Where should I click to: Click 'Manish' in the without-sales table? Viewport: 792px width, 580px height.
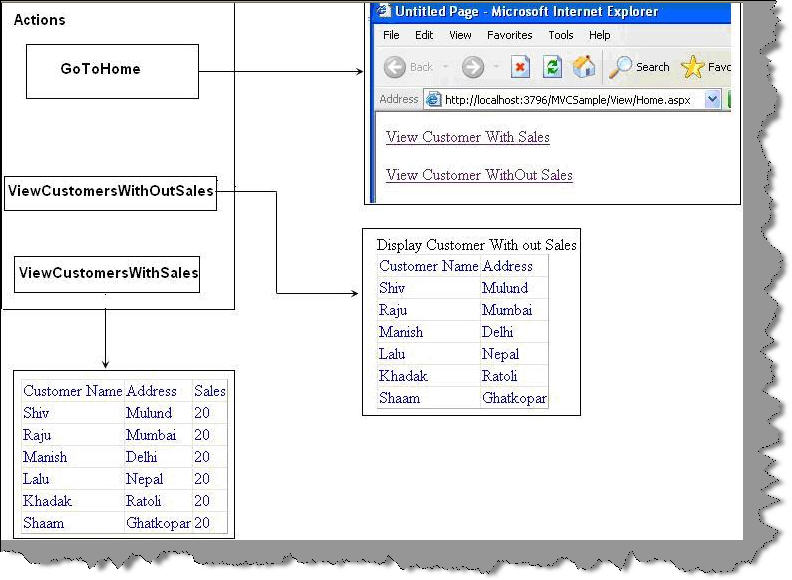[401, 332]
